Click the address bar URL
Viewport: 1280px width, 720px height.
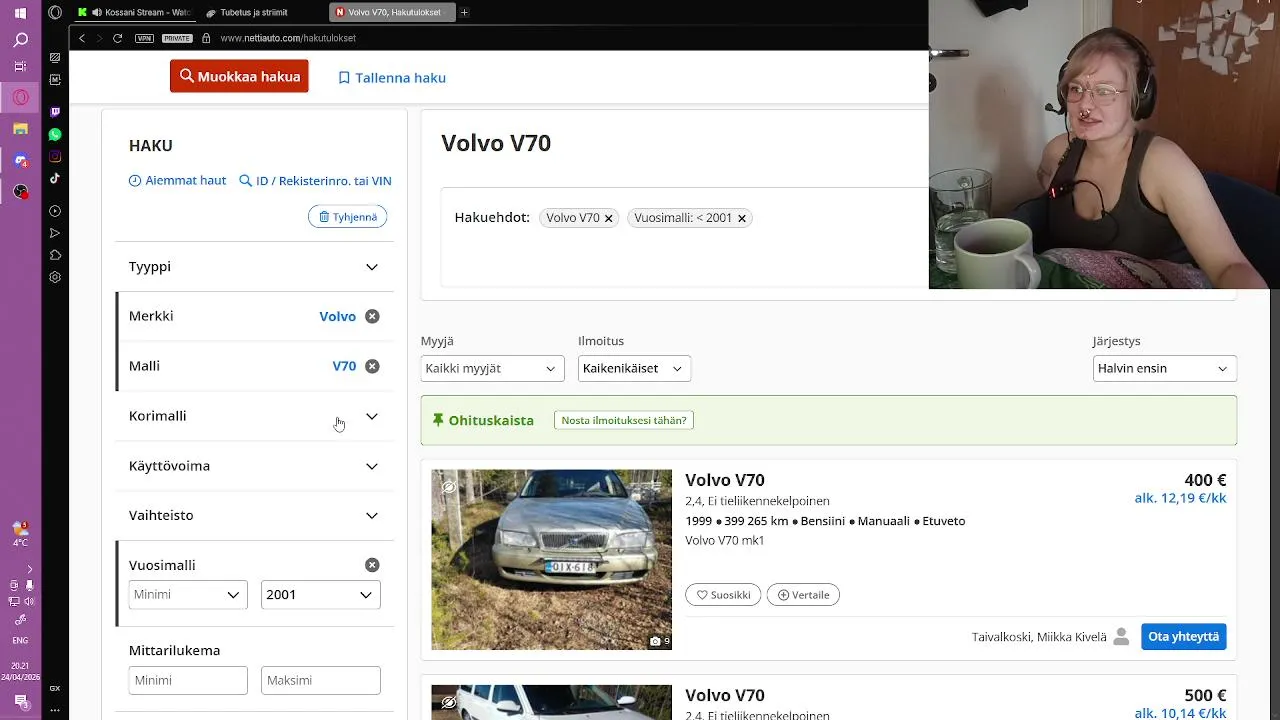288,38
